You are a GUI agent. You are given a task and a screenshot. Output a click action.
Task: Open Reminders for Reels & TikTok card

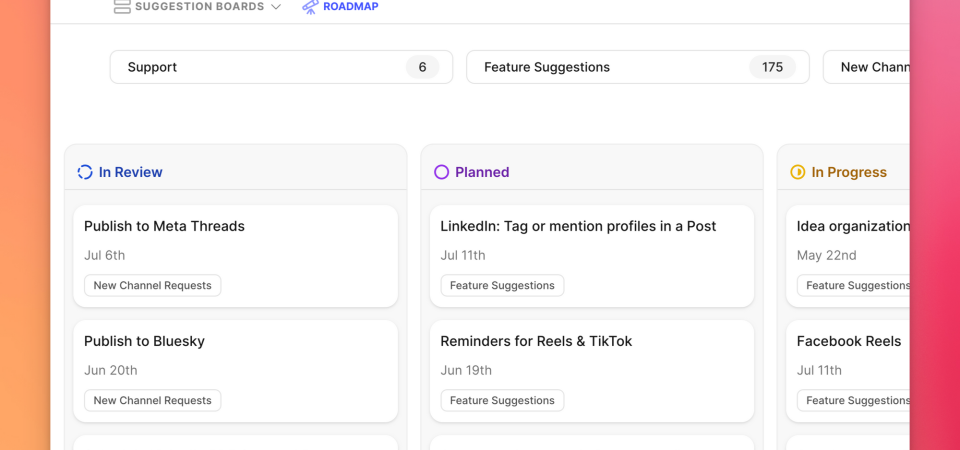(x=592, y=371)
